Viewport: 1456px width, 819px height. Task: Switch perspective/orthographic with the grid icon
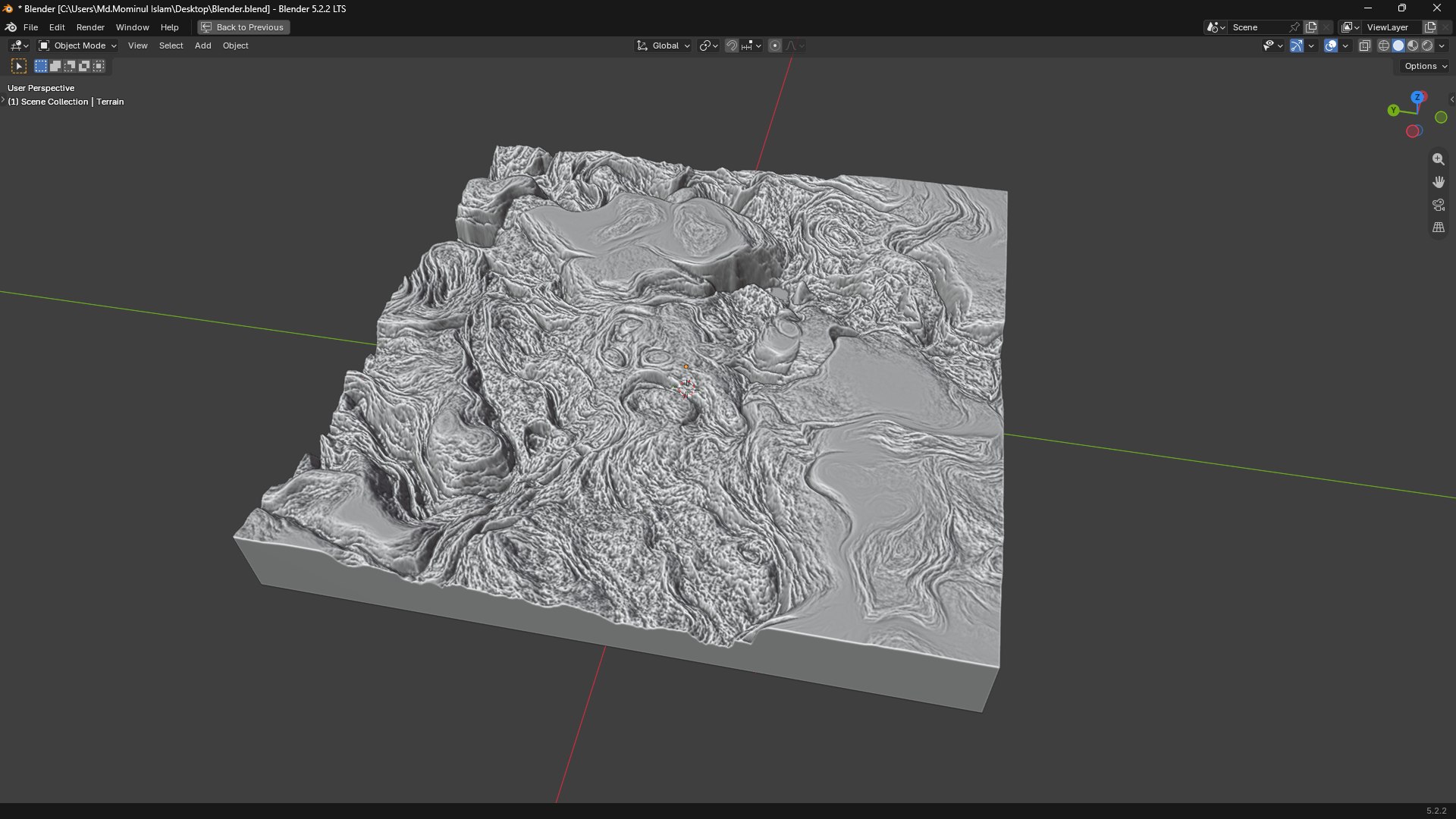coord(1438,227)
